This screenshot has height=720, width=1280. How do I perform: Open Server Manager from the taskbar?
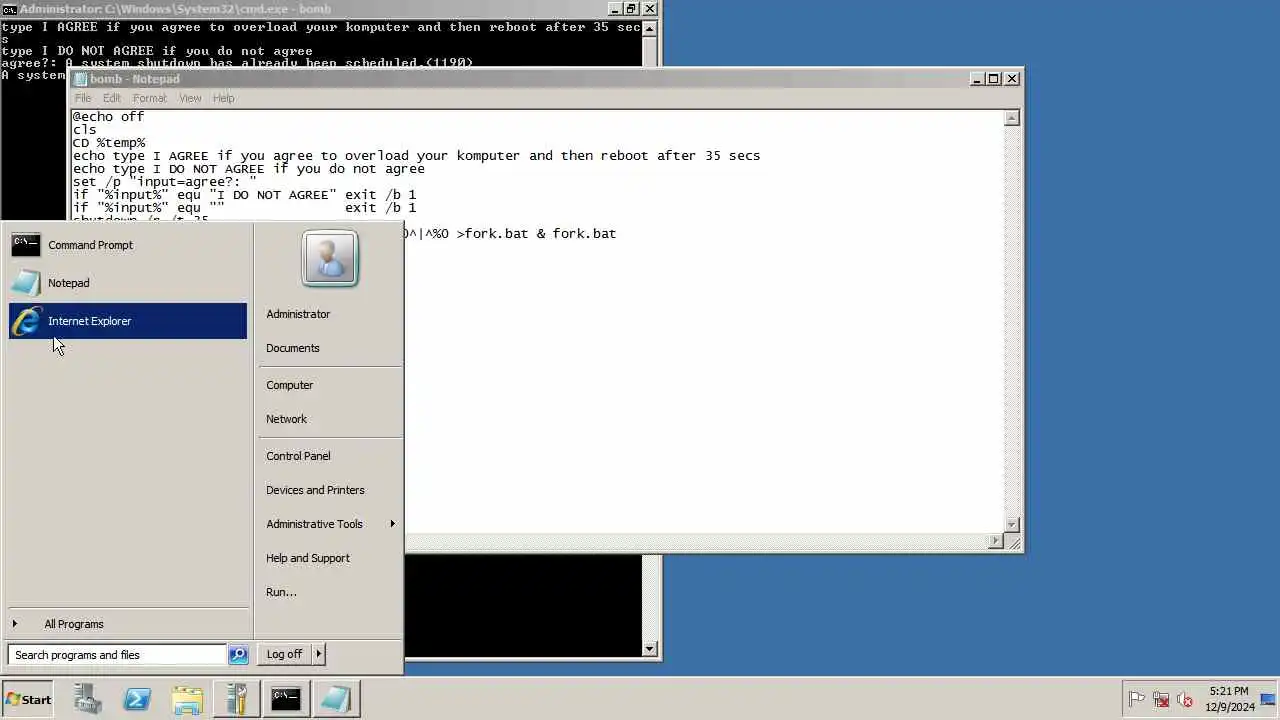87,699
